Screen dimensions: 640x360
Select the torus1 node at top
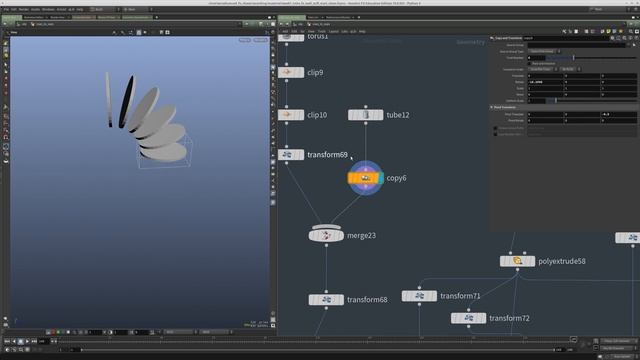(x=291, y=38)
